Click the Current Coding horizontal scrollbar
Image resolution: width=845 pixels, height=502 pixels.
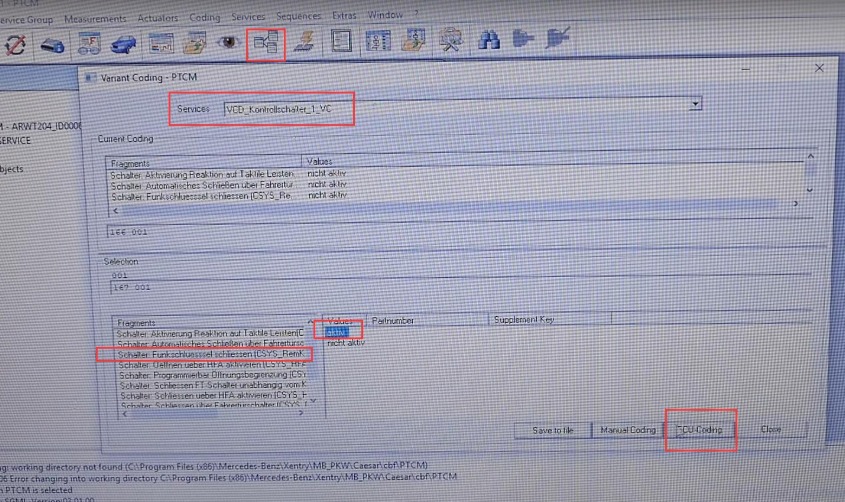pos(450,211)
